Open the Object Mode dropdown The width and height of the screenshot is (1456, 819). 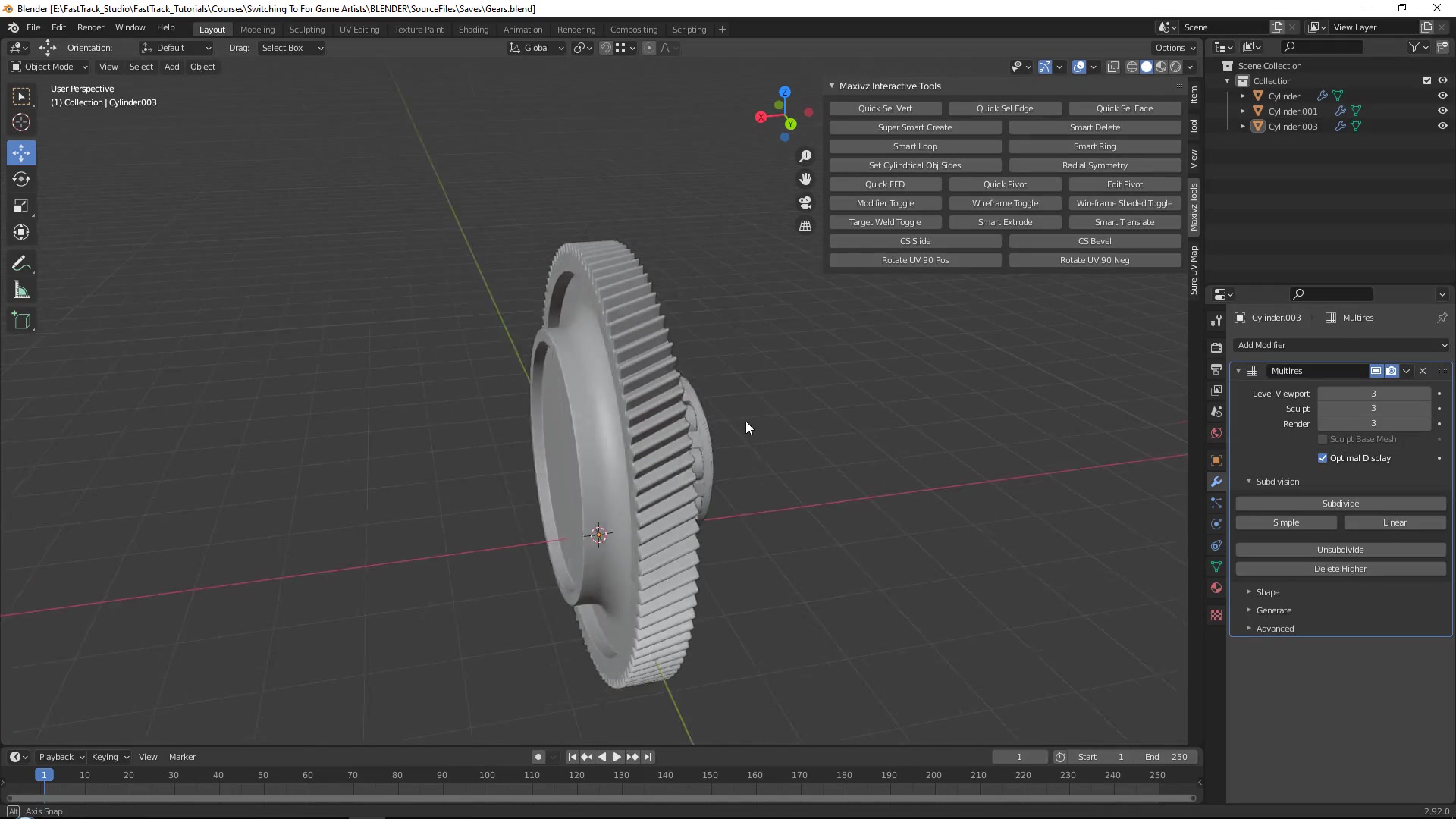pyautogui.click(x=49, y=67)
